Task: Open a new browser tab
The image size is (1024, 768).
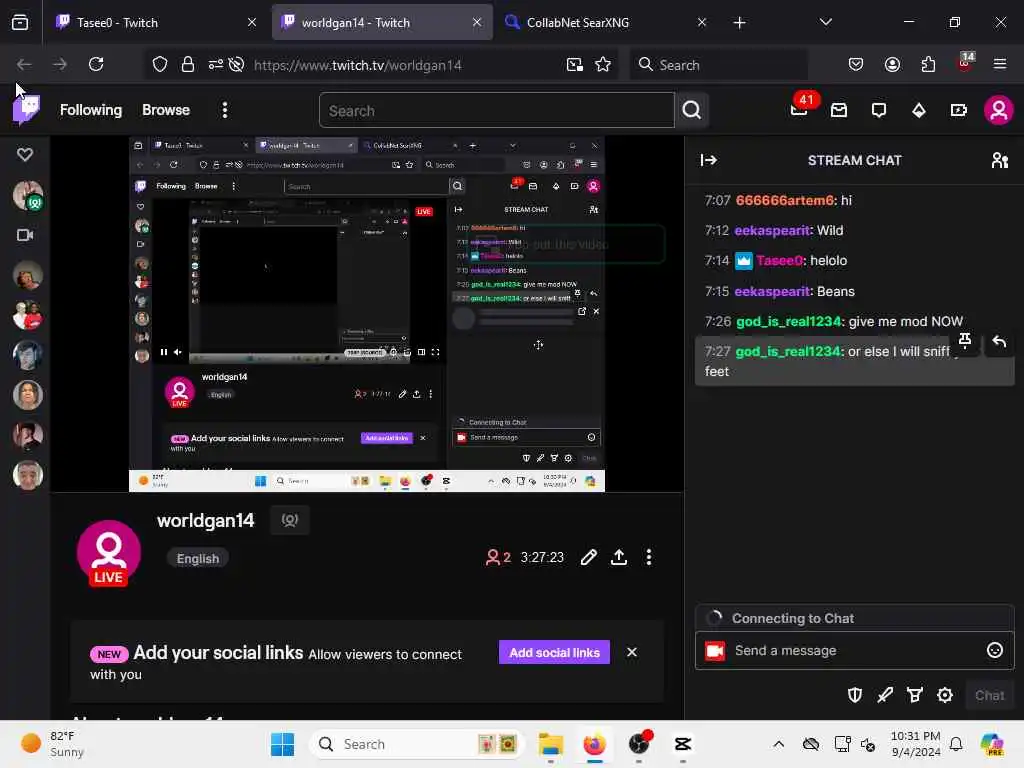Action: (x=739, y=23)
